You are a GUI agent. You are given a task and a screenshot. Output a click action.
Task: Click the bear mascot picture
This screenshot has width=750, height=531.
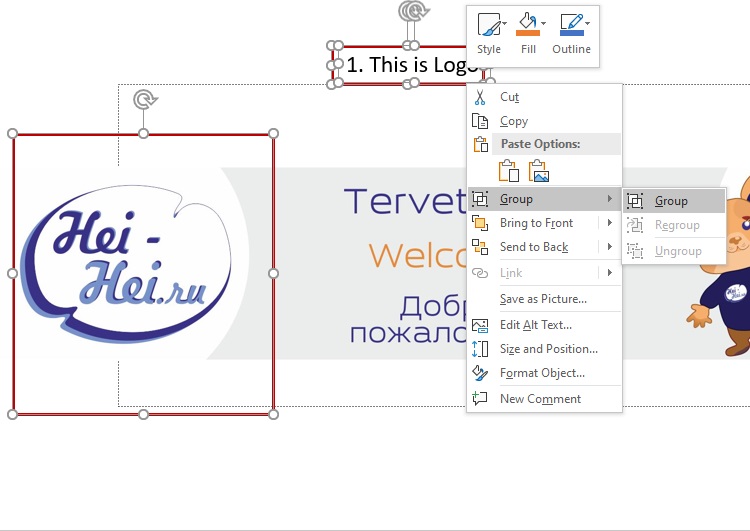click(719, 266)
